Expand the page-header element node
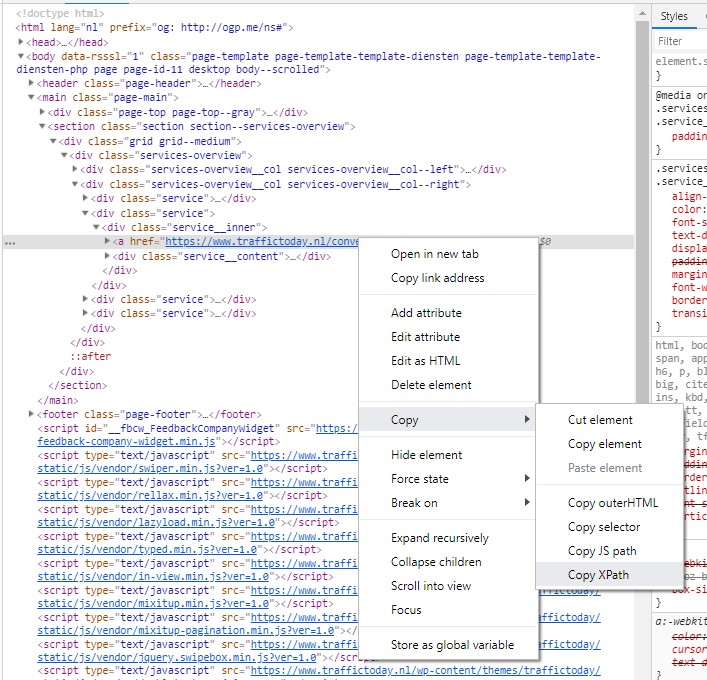The image size is (707, 680). pyautogui.click(x=32, y=83)
